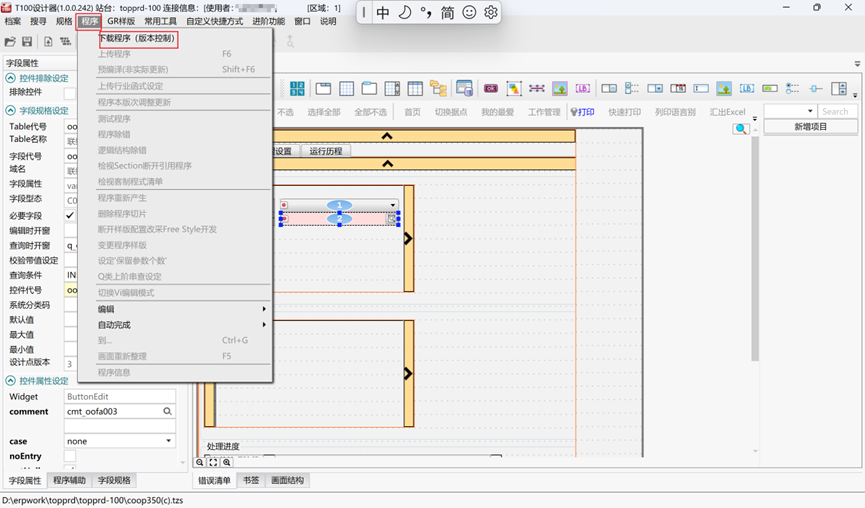
Task: Switch to the 书签 tab
Action: click(x=251, y=480)
